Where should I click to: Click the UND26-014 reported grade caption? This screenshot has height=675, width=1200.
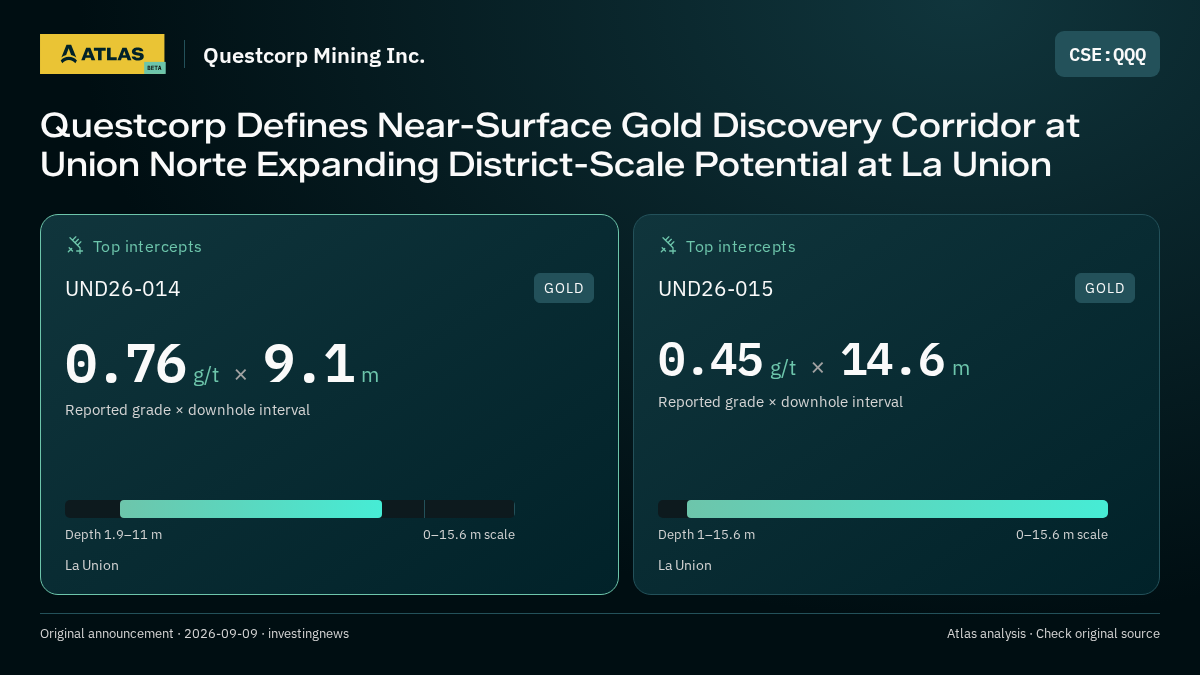187,410
